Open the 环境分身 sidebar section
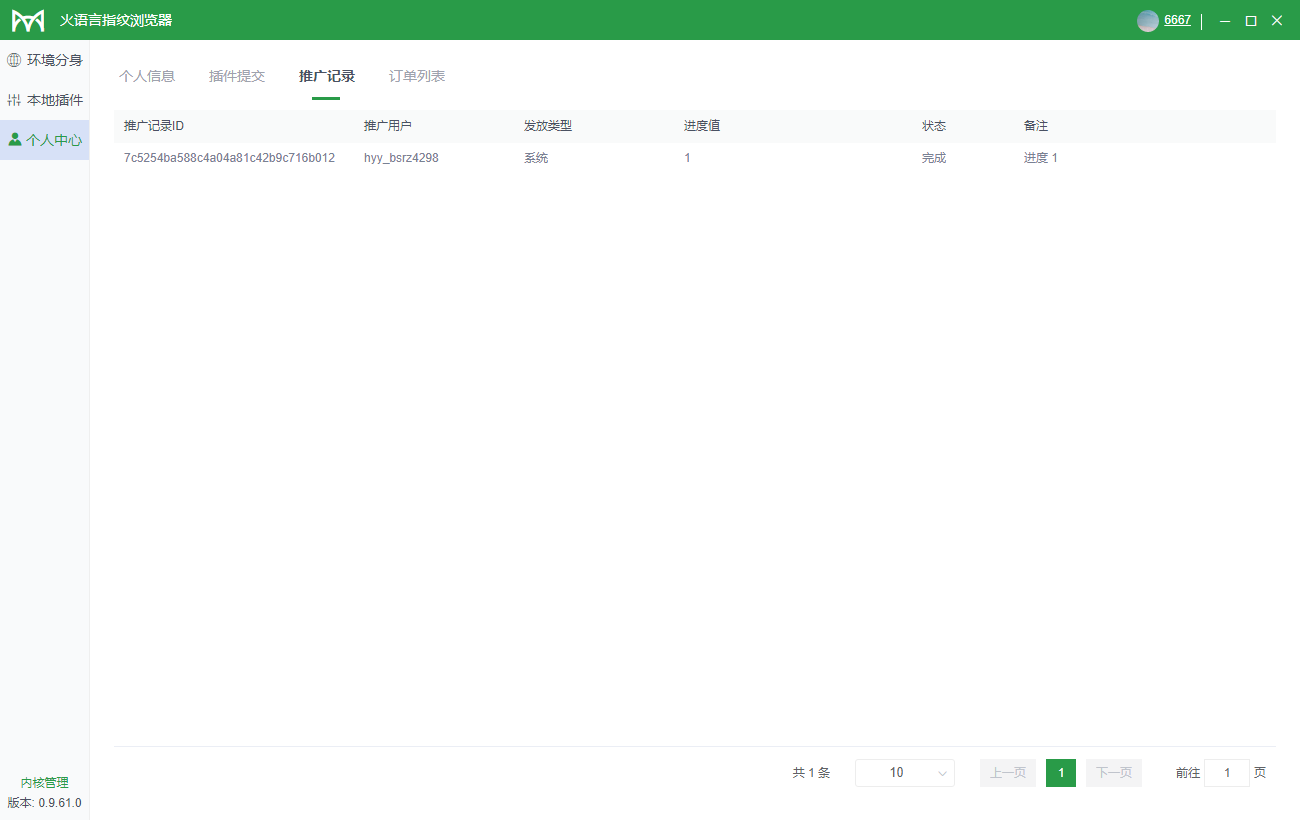Screen dimensions: 1300x820 point(45,60)
